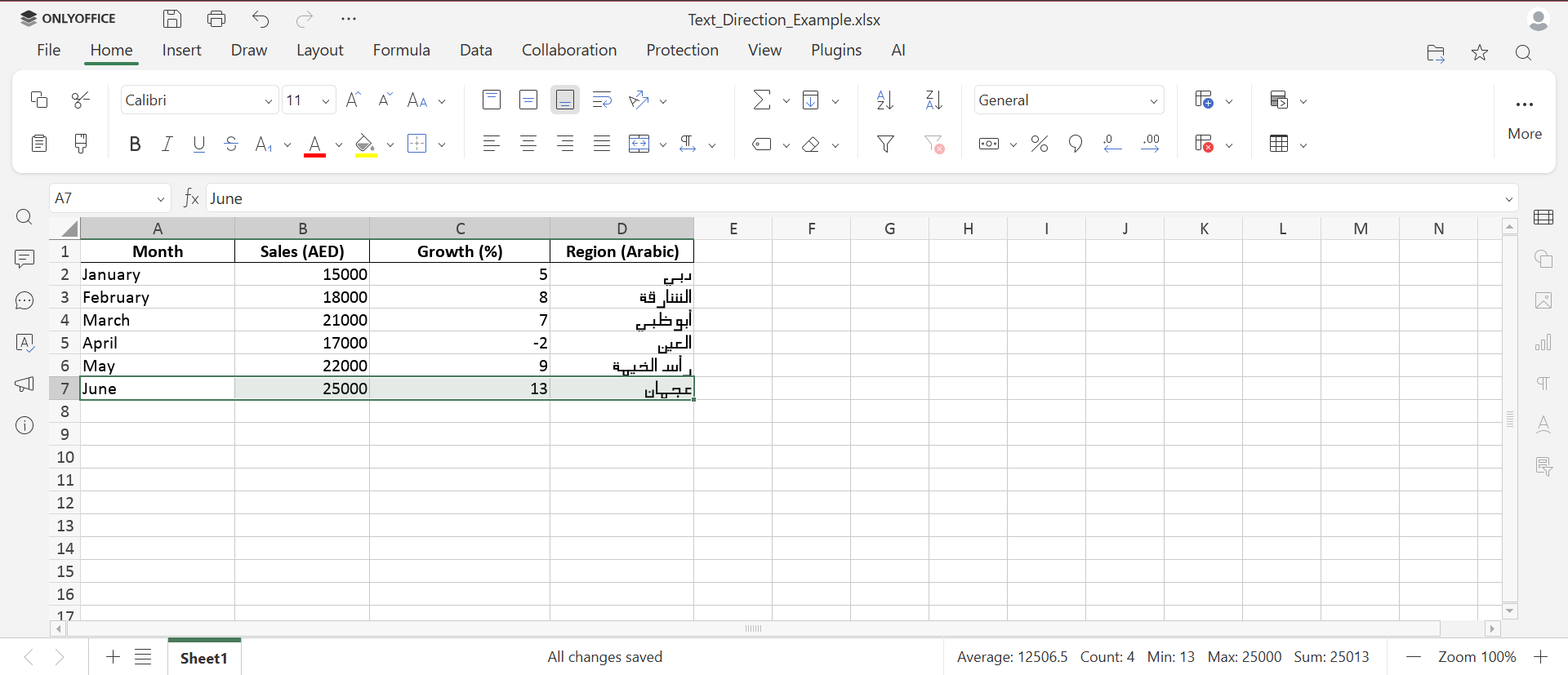The width and height of the screenshot is (1568, 675).
Task: Click the Redo arrow icon
Action: point(305,19)
